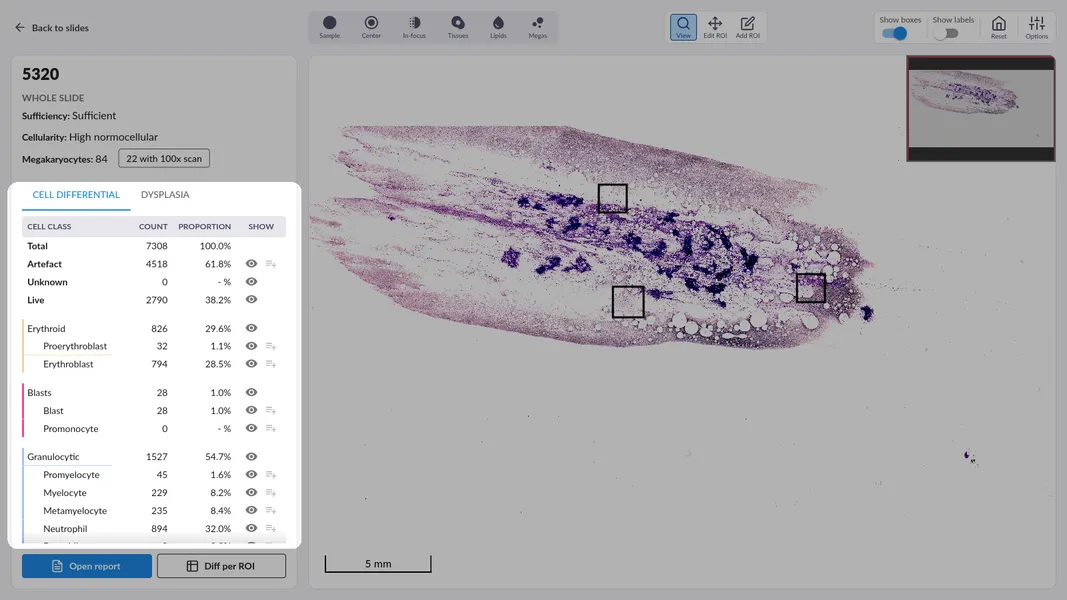Image resolution: width=1067 pixels, height=600 pixels.
Task: Toggle visibility of Artefact cells
Action: [x=252, y=264]
